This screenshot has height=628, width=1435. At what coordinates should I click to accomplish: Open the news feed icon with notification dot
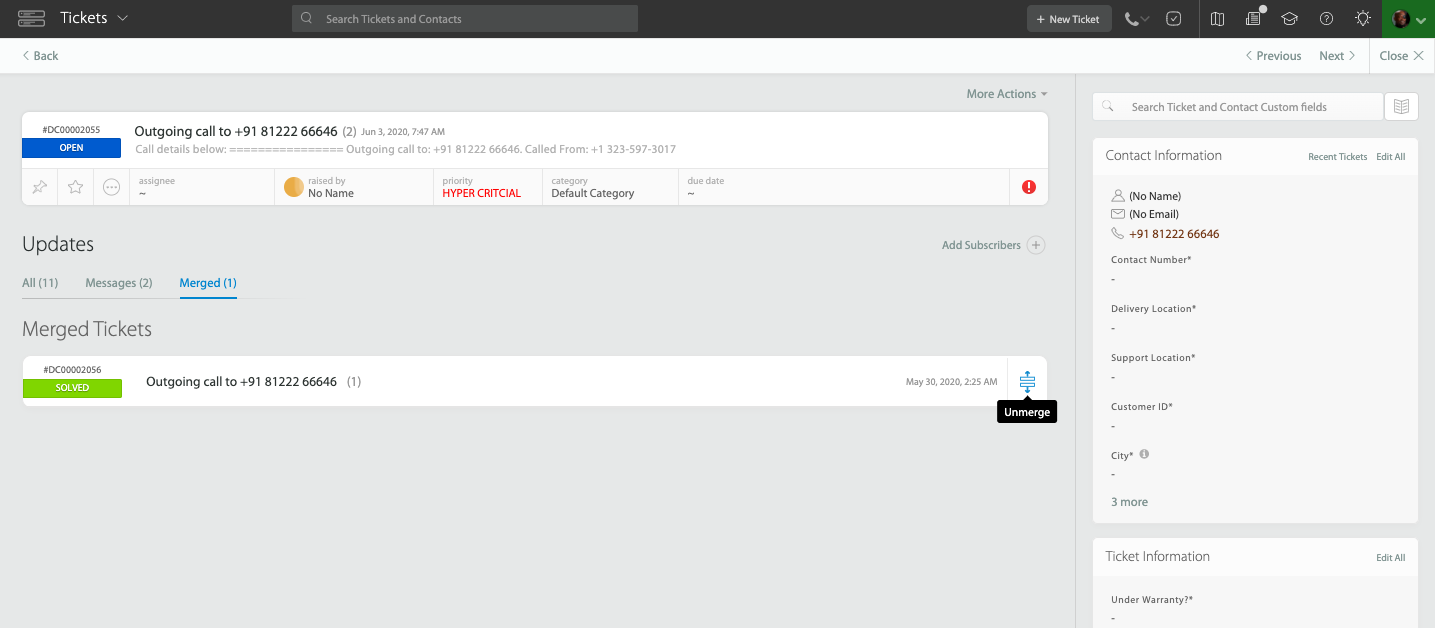pyautogui.click(x=1253, y=19)
